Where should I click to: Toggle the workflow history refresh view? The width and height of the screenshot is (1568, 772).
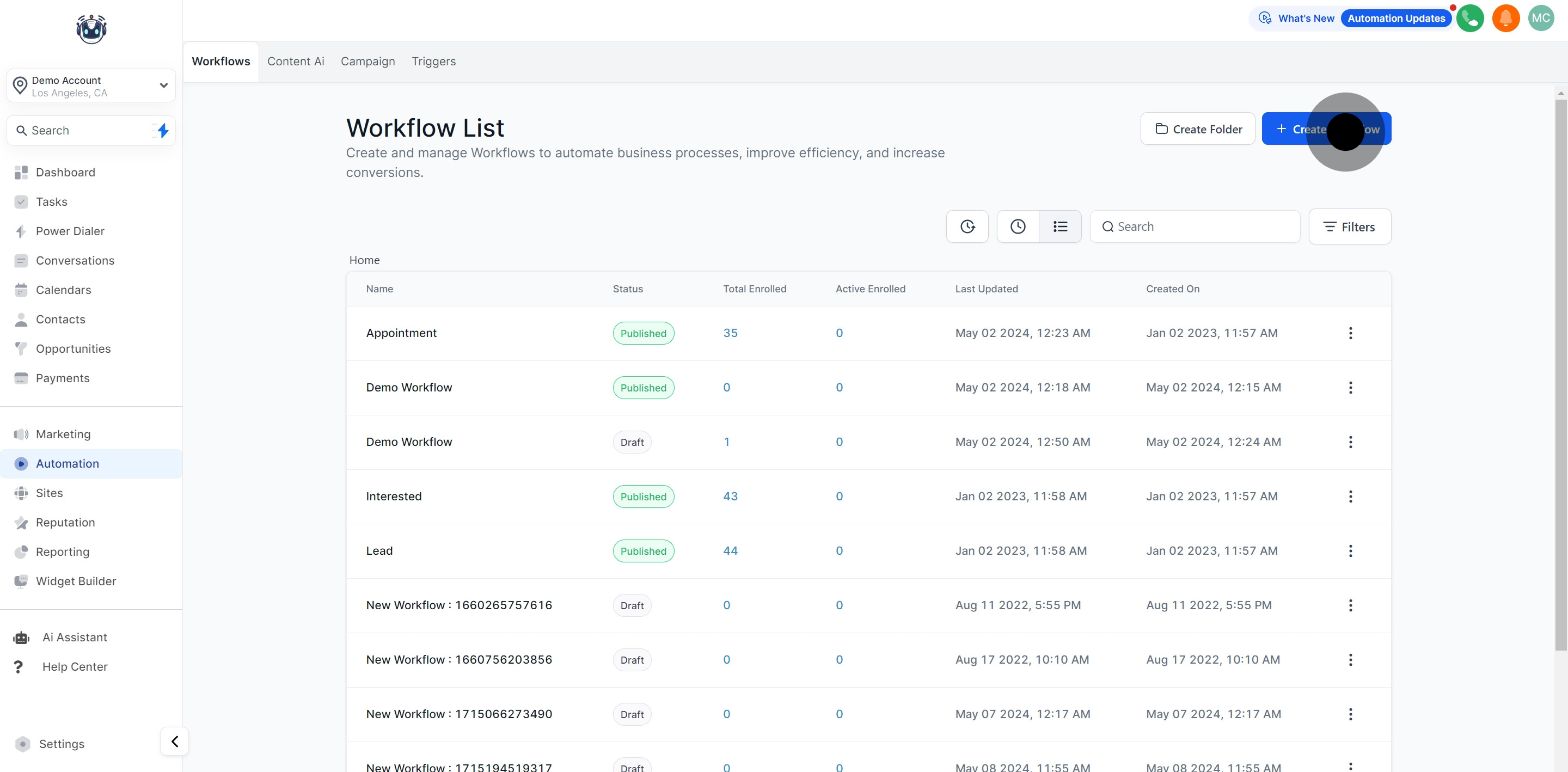967,226
